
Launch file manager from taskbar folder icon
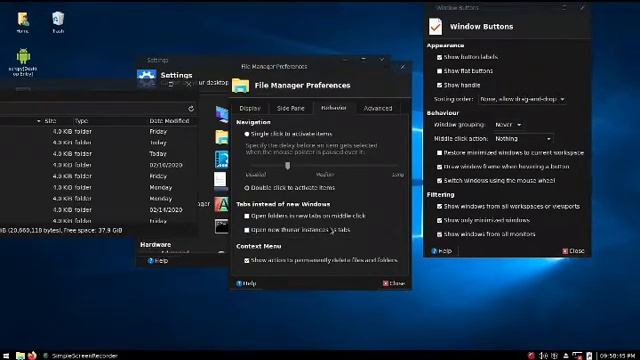coord(20,356)
